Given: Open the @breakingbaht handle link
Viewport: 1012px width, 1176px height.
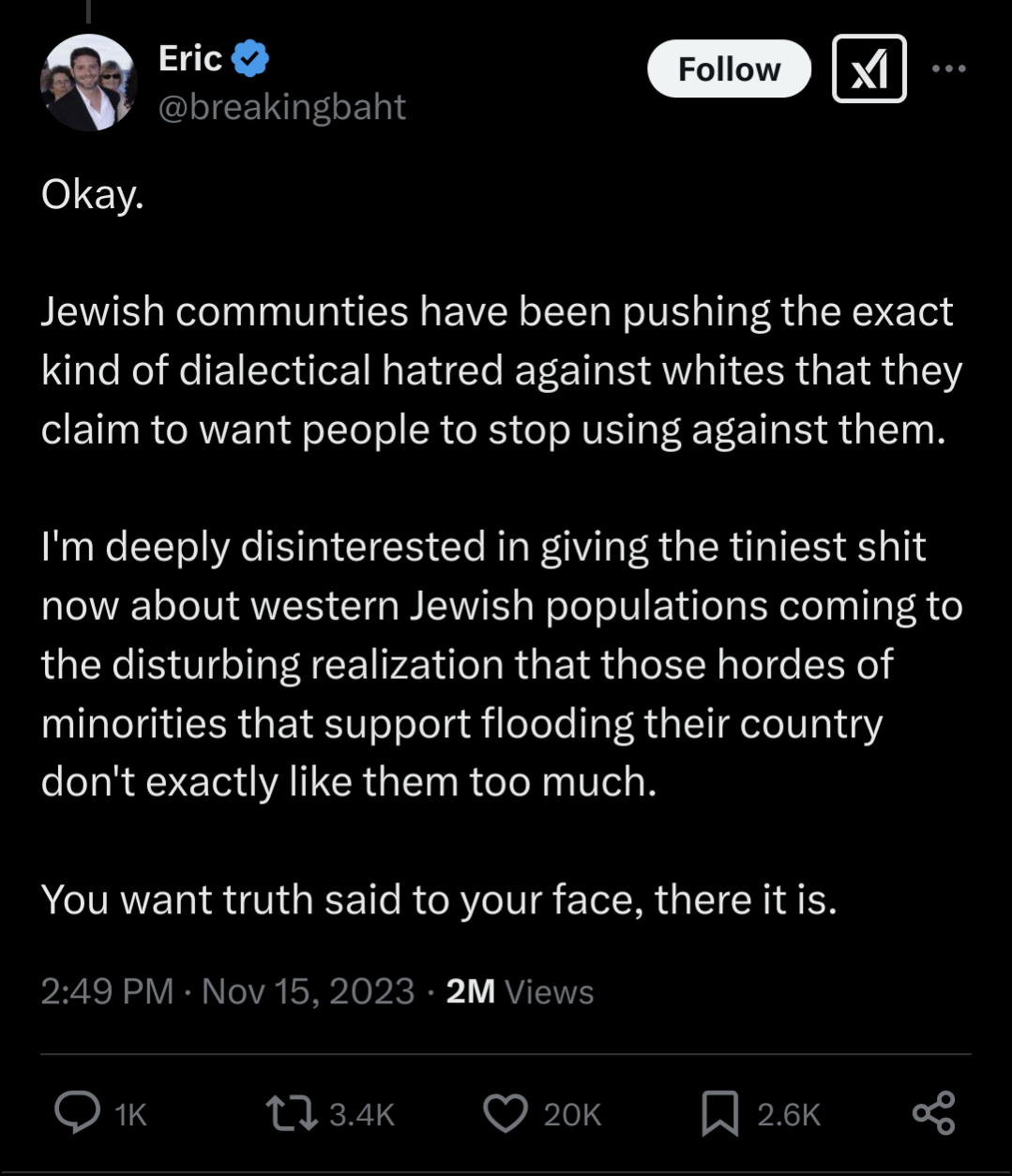Looking at the screenshot, I should tap(282, 107).
